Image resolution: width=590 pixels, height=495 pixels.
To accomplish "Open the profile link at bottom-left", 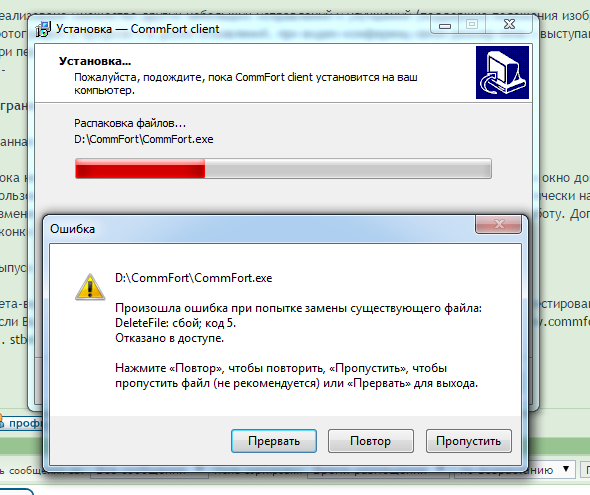I will (x=22, y=423).
